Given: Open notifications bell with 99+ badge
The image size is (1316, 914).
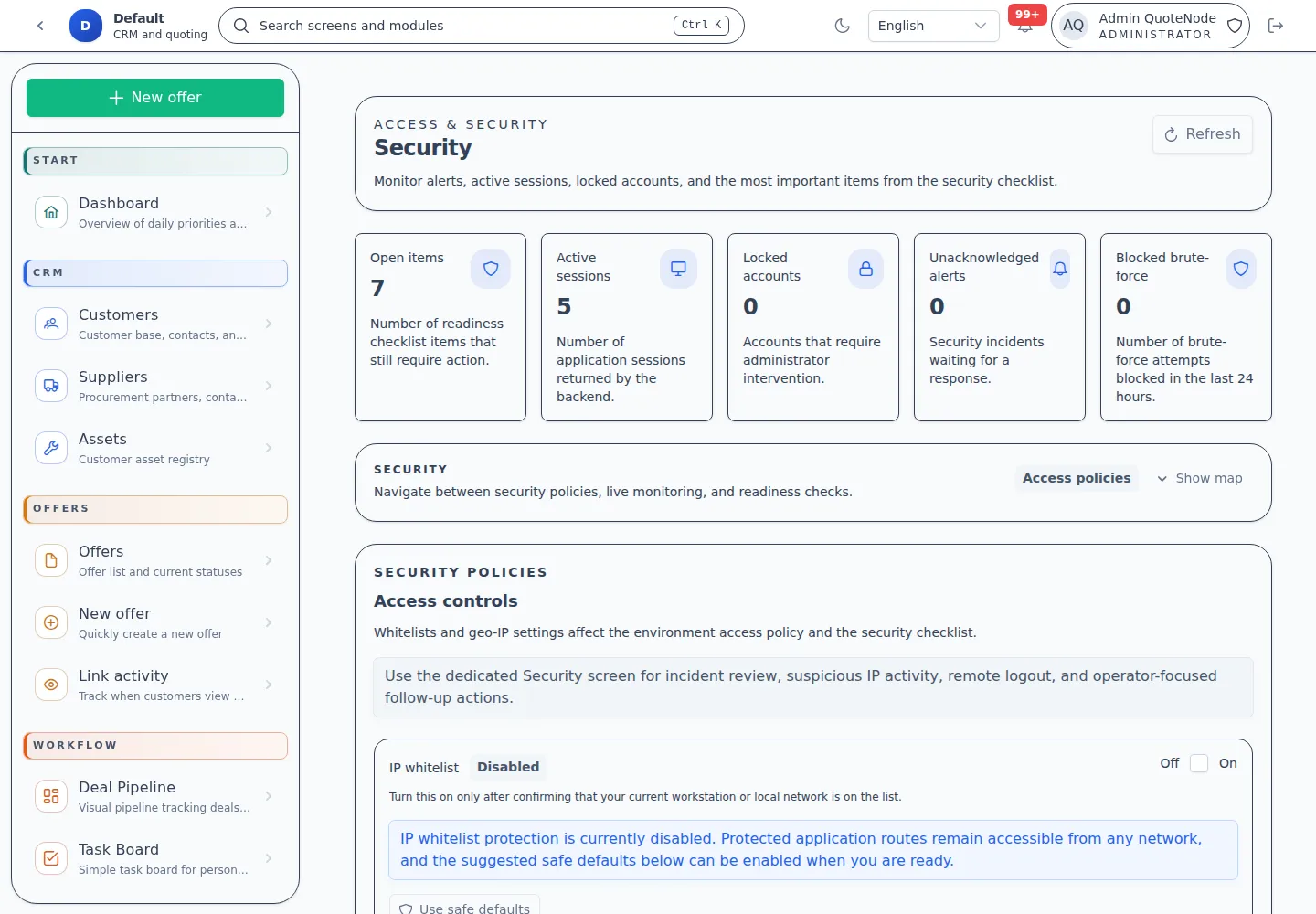Looking at the screenshot, I should pos(1025,27).
